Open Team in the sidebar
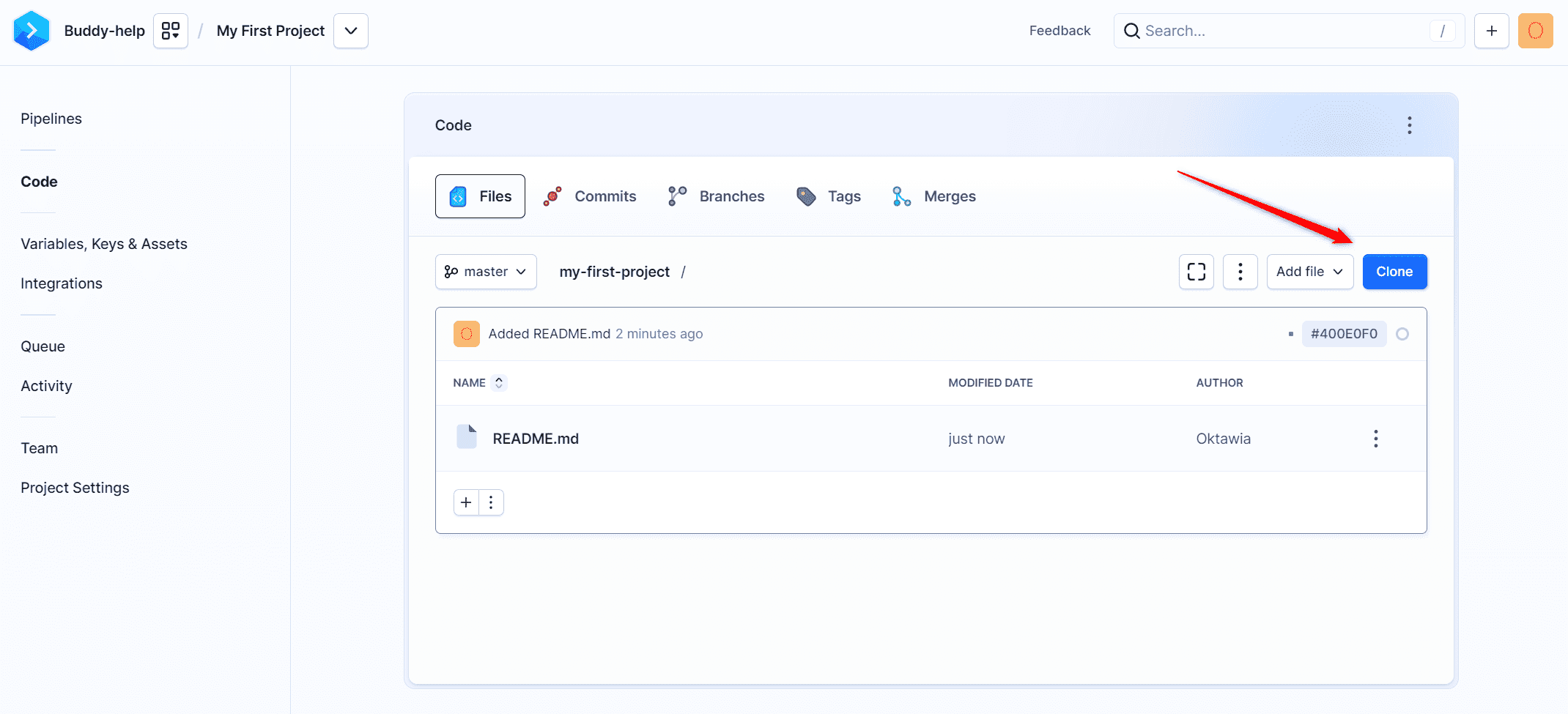Image resolution: width=1568 pixels, height=714 pixels. point(39,448)
